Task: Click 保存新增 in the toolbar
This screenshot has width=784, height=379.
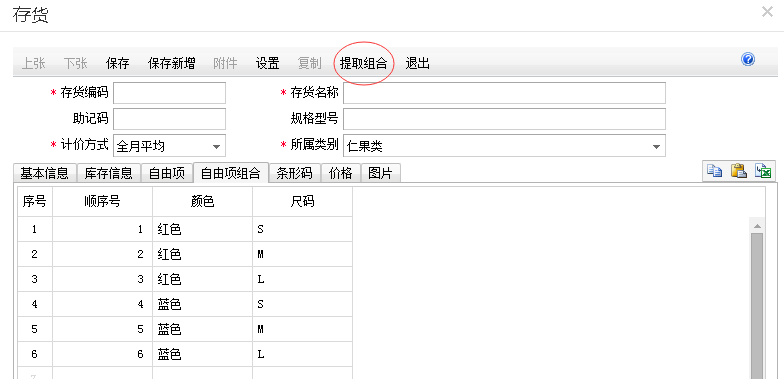Action: click(x=172, y=64)
